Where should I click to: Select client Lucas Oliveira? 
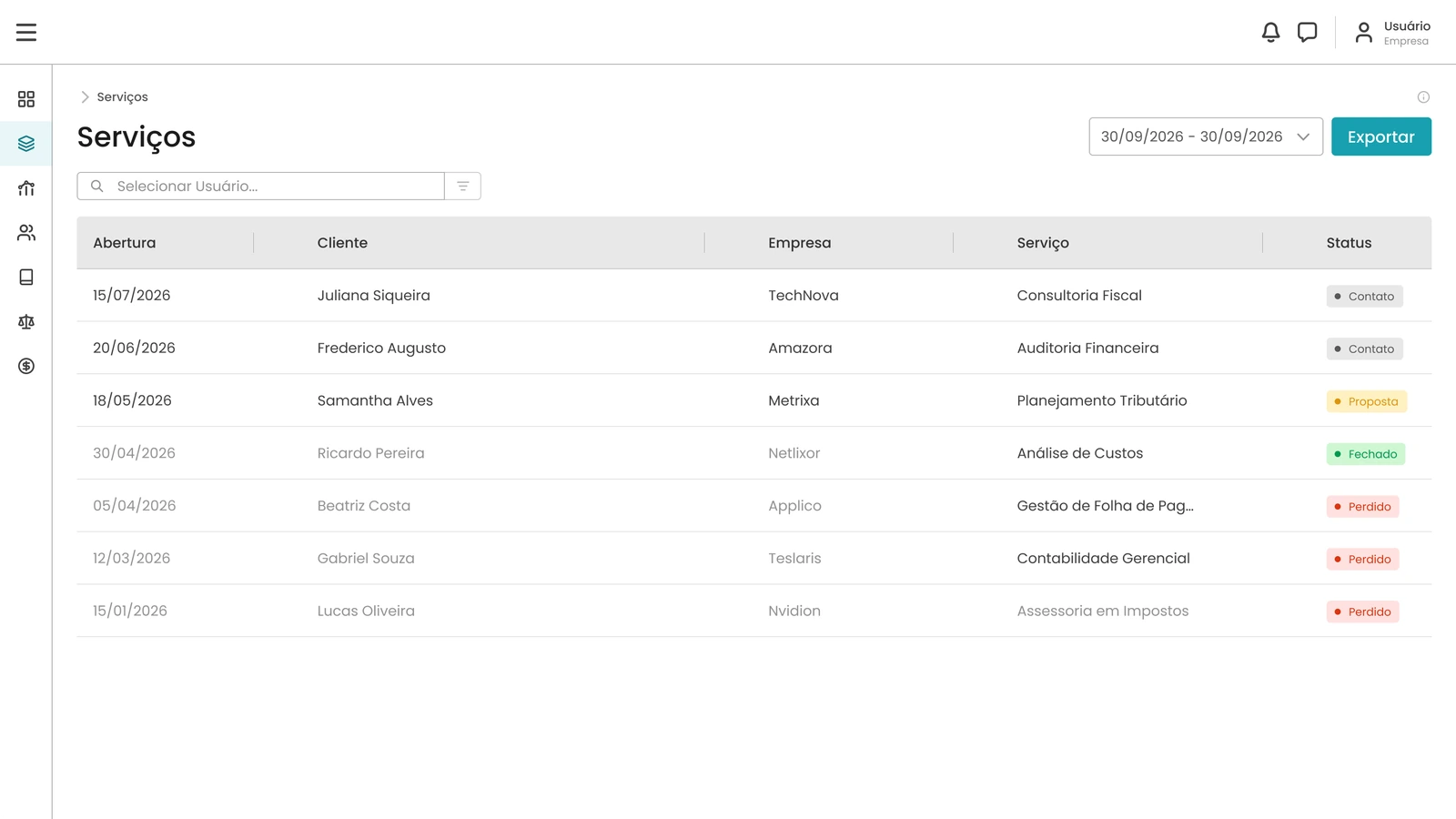[x=366, y=611]
